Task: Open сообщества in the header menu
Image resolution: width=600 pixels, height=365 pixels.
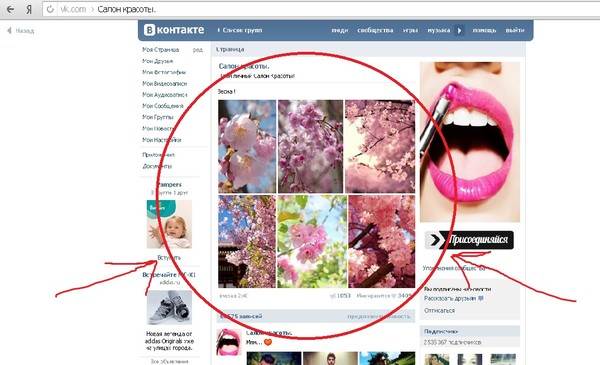Action: [375, 30]
